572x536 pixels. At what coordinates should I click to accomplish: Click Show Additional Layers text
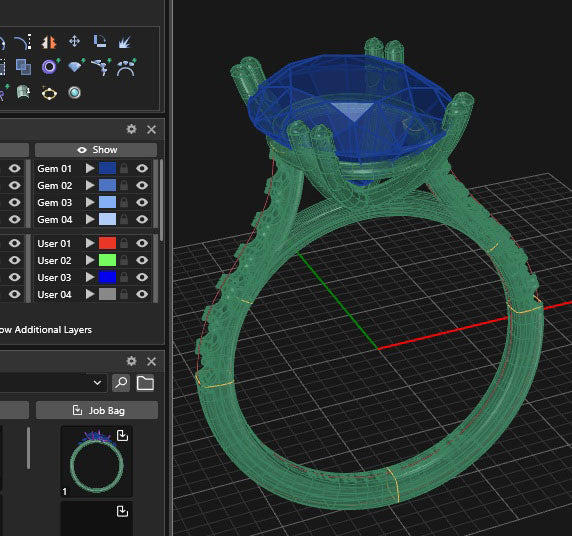click(x=46, y=330)
